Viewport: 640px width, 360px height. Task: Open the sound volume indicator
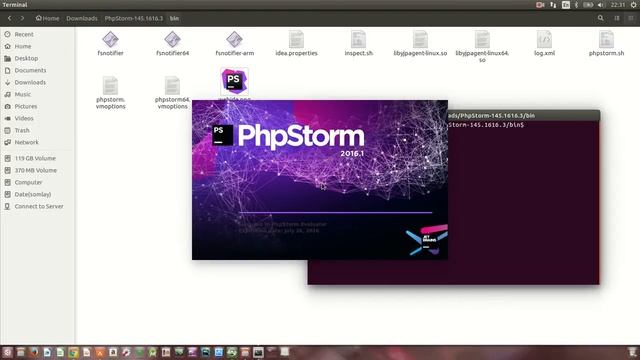coord(601,5)
